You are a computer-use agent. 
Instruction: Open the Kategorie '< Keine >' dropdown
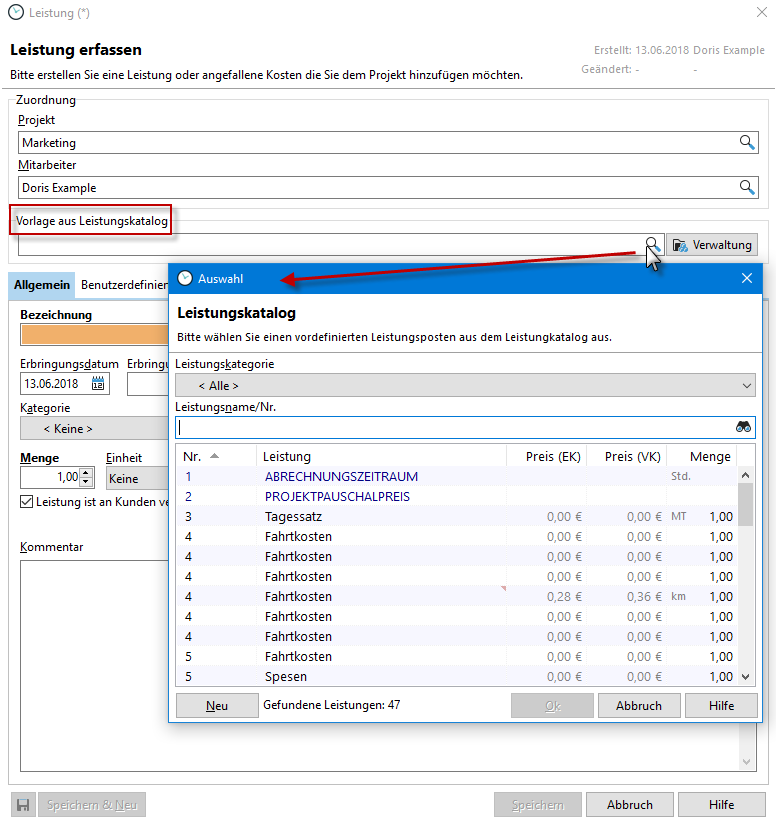[x=93, y=428]
